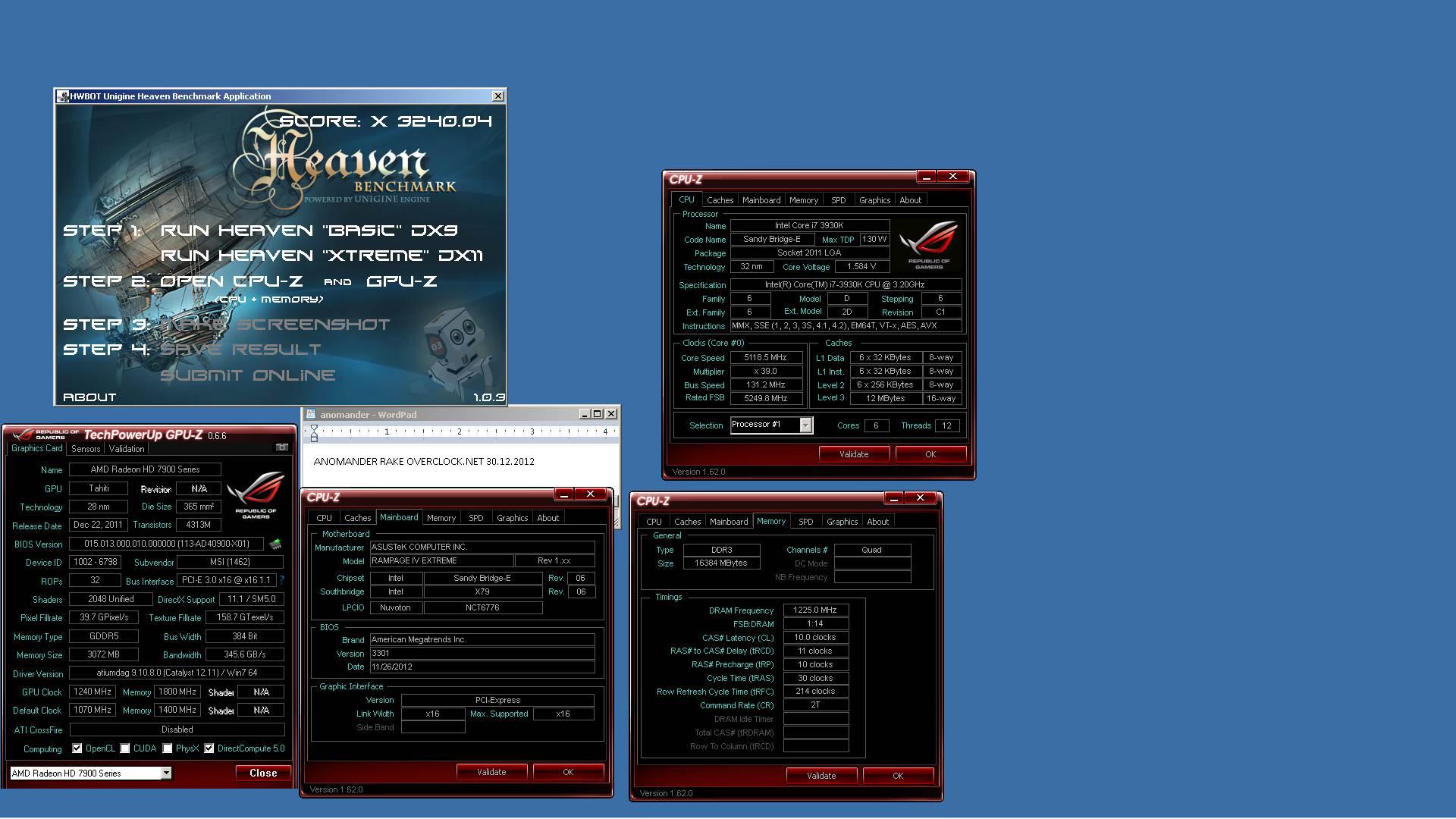Click OK in the CPU-Z Memory window

point(898,776)
